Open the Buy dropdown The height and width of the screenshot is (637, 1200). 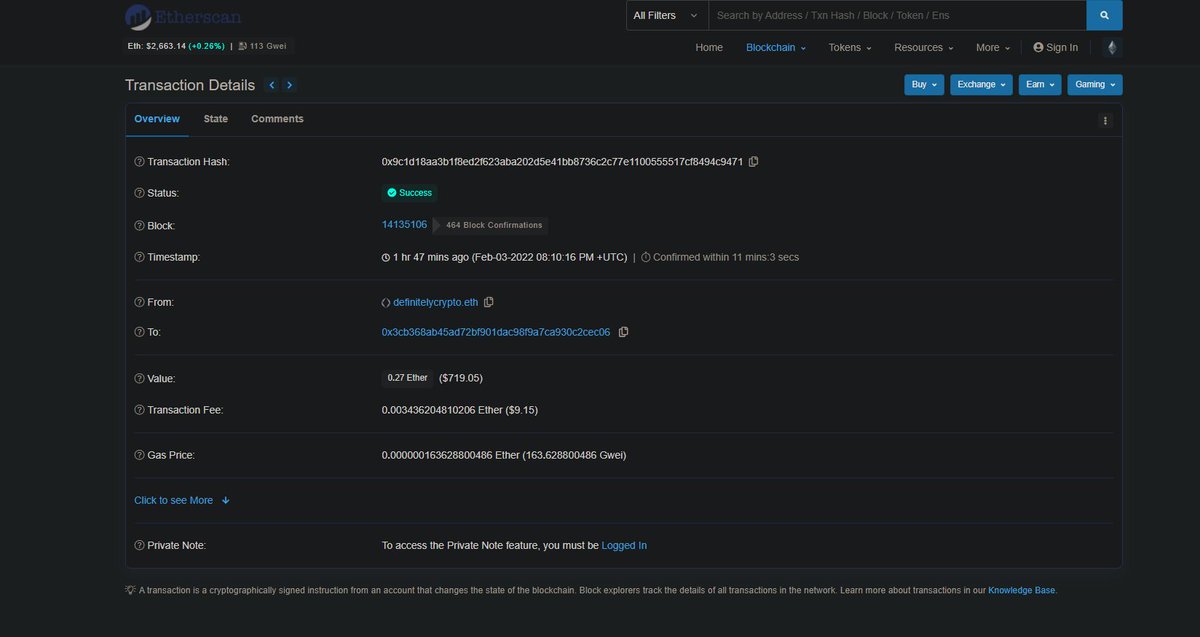point(924,85)
